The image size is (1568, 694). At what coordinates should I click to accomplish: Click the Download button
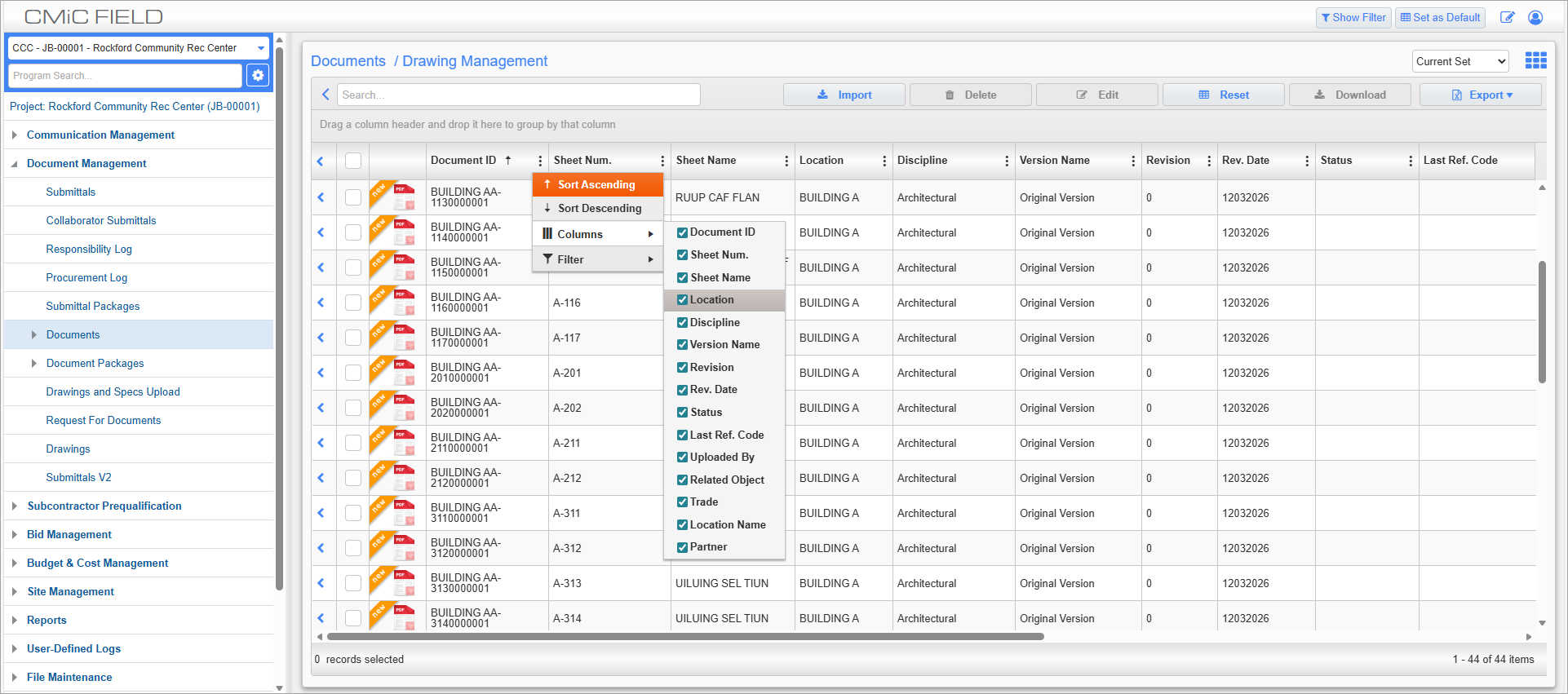(x=1350, y=95)
